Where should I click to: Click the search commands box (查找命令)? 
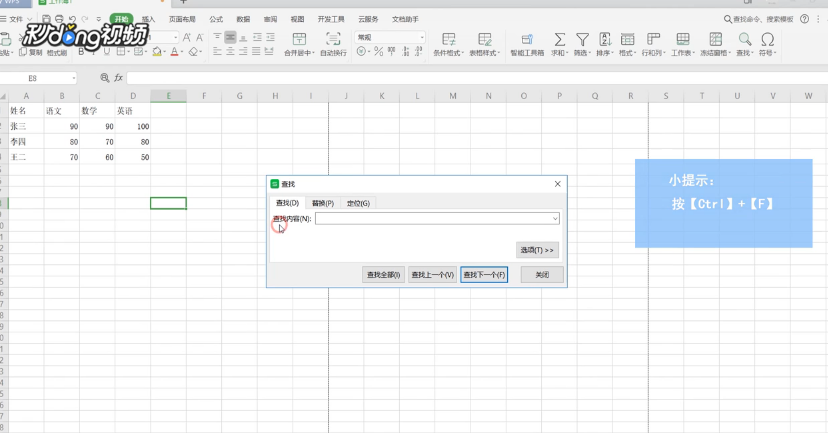pos(758,19)
